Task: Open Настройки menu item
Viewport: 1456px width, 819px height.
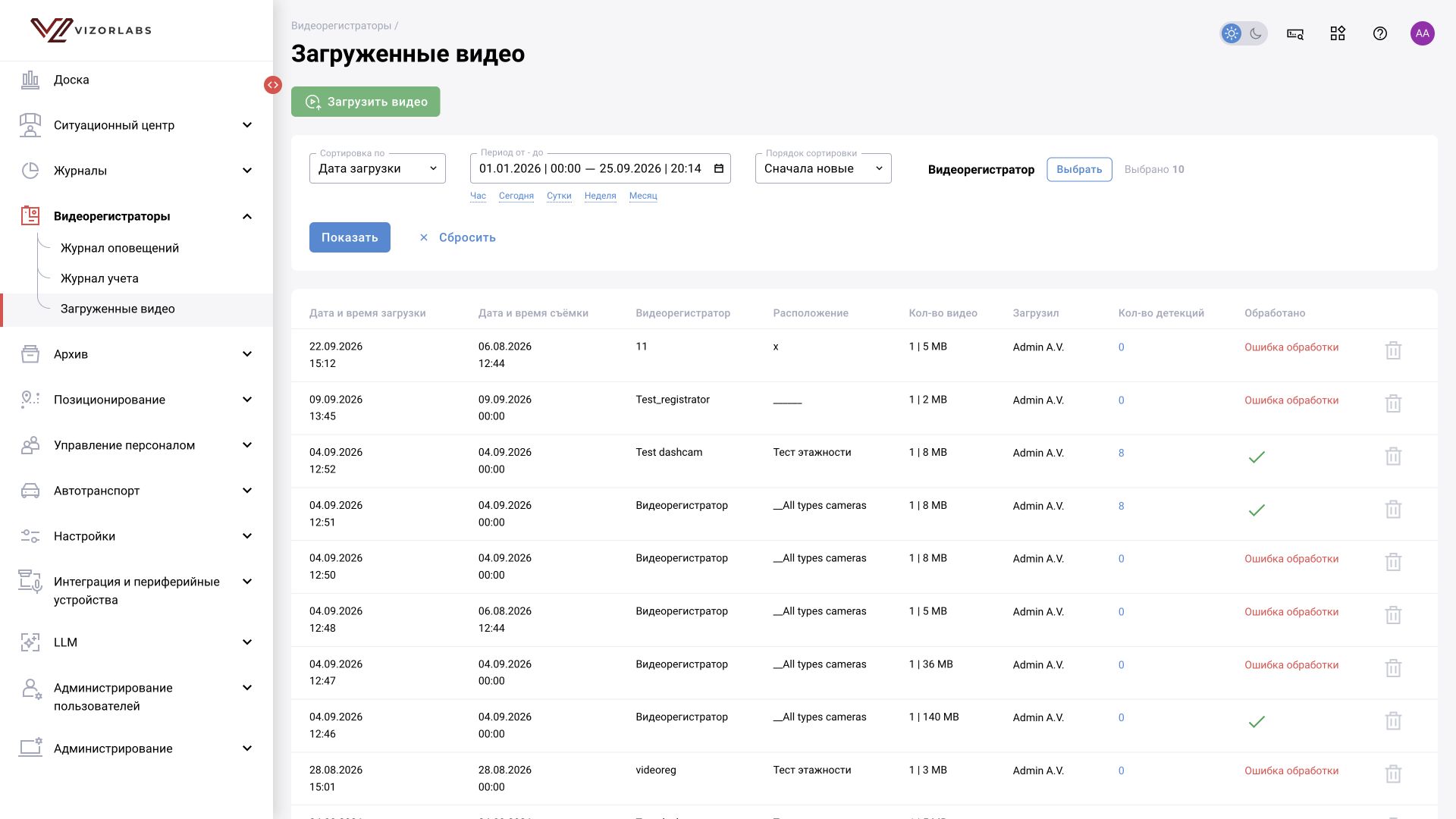Action: pyautogui.click(x=136, y=536)
